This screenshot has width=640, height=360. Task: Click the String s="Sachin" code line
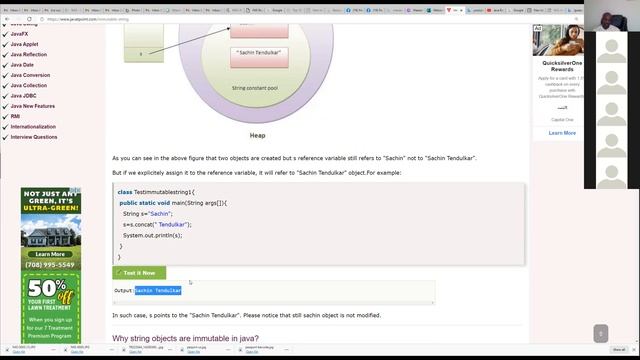pos(148,214)
